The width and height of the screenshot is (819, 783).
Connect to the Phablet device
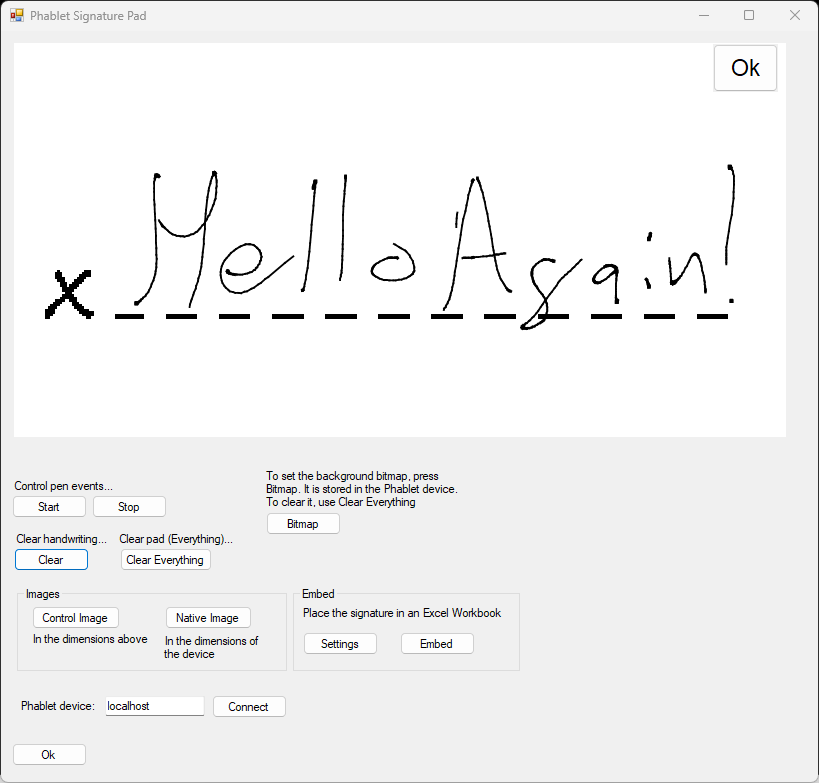(x=248, y=707)
